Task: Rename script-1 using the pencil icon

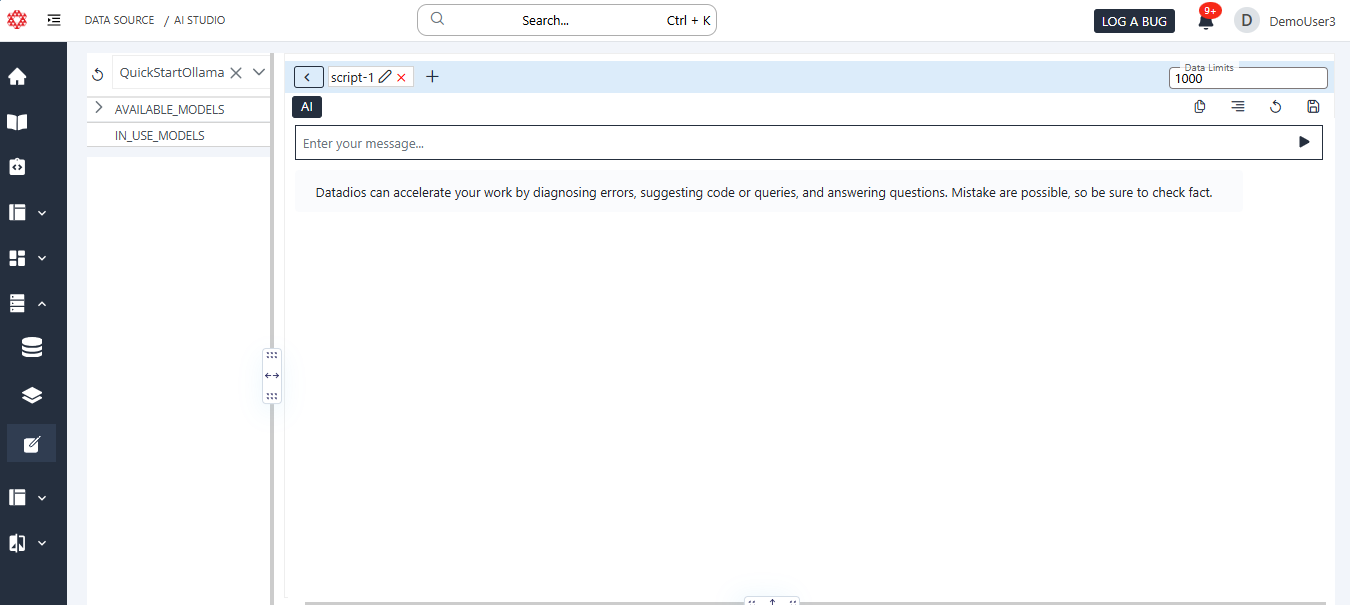Action: coord(385,77)
